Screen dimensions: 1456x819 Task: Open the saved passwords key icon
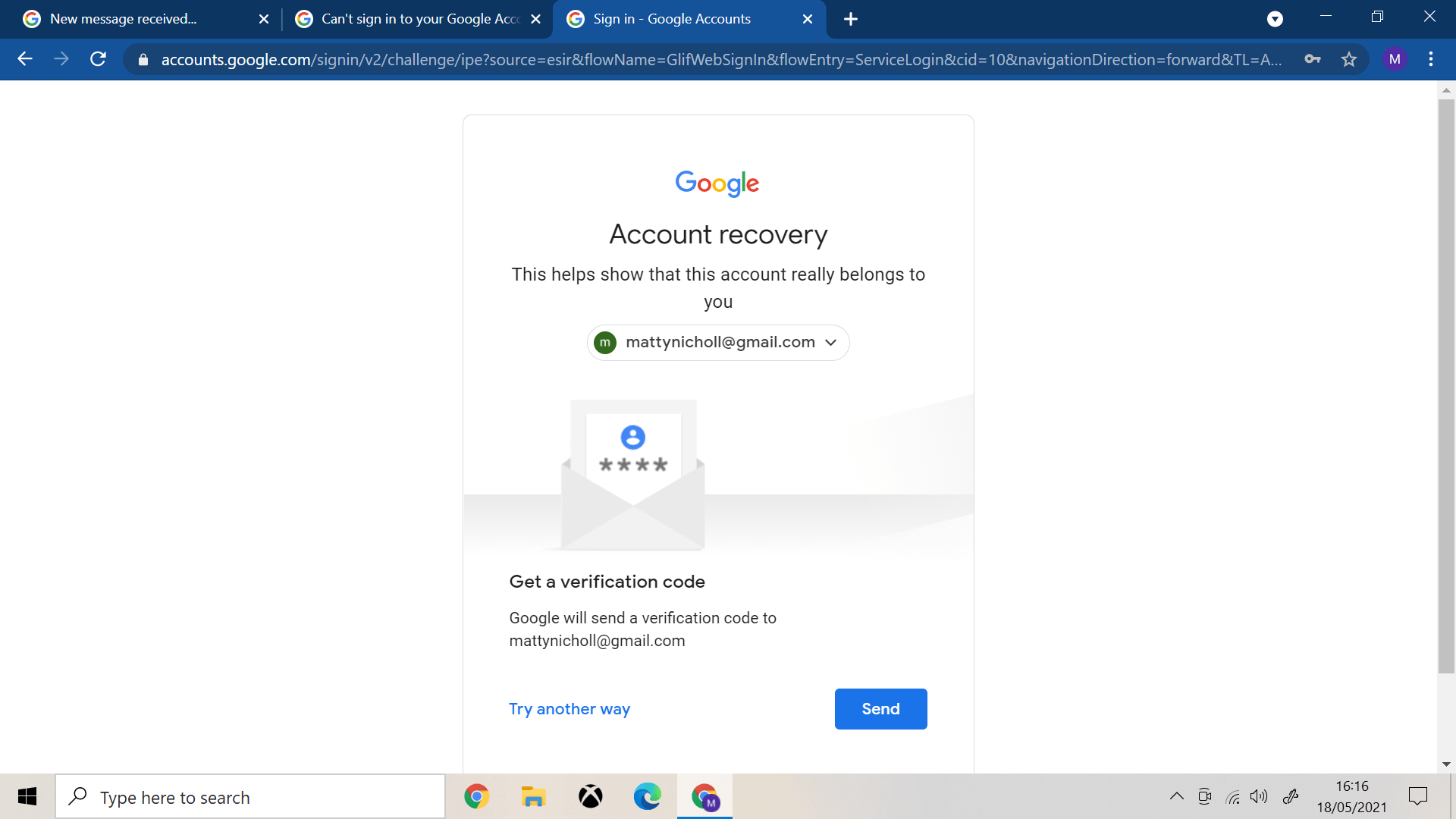(1313, 59)
